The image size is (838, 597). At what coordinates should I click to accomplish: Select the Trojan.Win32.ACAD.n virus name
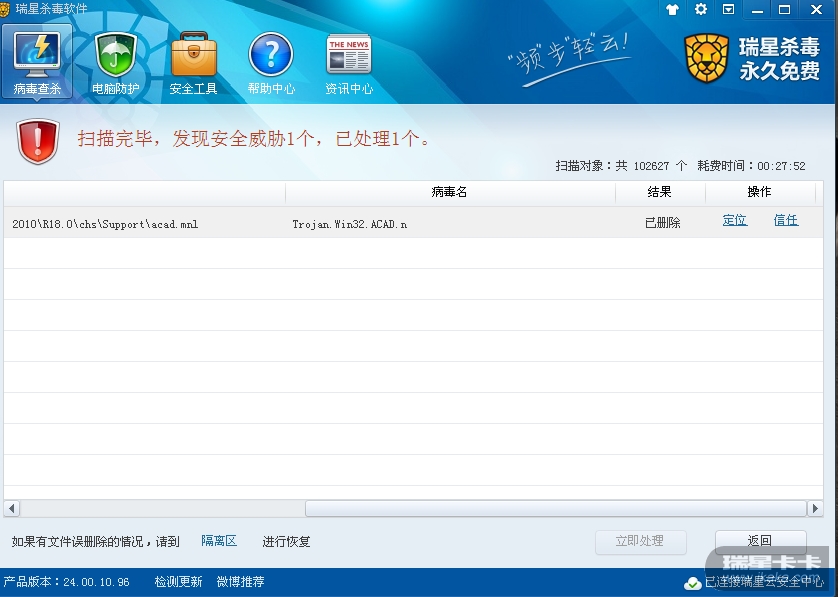coord(350,224)
